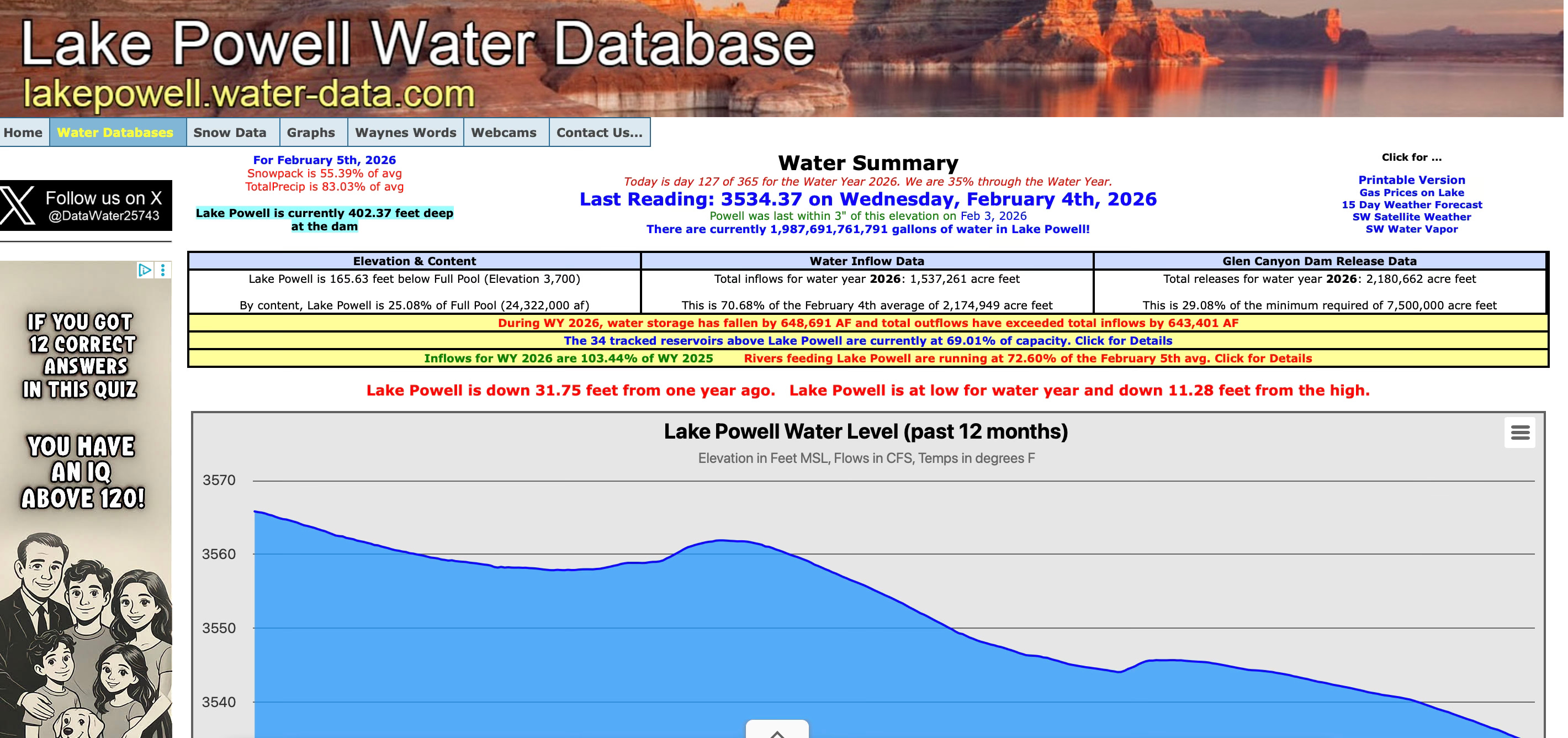Open Waynes Words menu item
Image resolution: width=1568 pixels, height=738 pixels.
click(x=405, y=132)
